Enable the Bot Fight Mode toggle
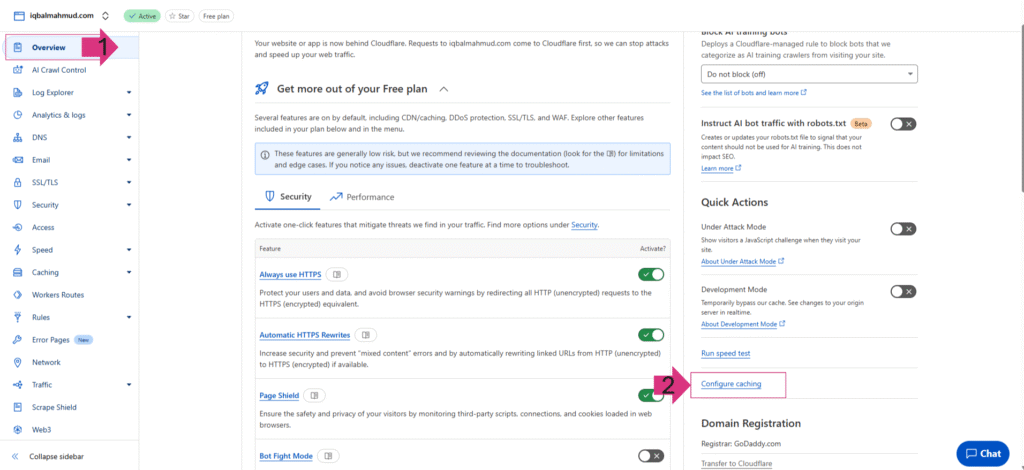The height and width of the screenshot is (470, 1024). pos(651,456)
